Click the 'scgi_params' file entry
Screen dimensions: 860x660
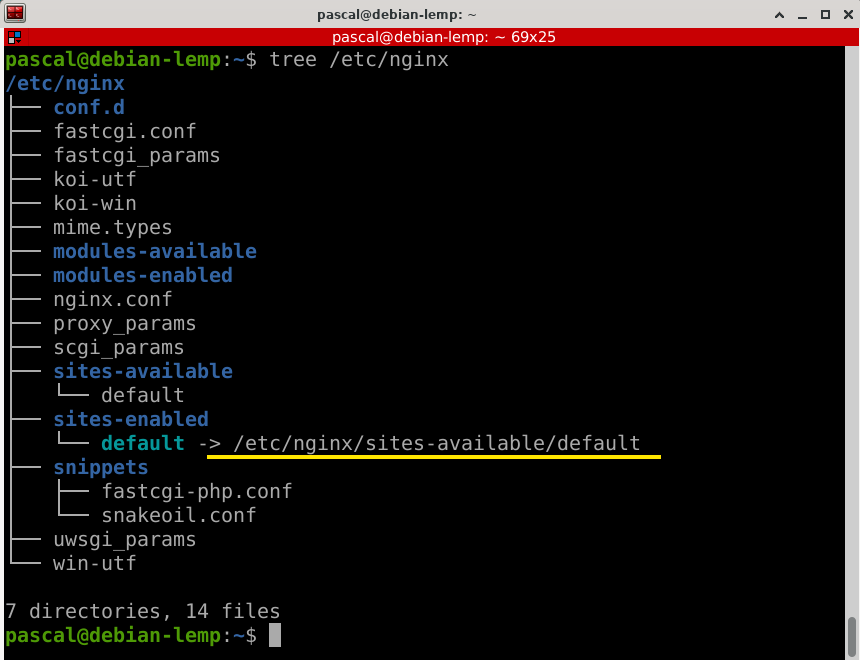[x=118, y=347]
